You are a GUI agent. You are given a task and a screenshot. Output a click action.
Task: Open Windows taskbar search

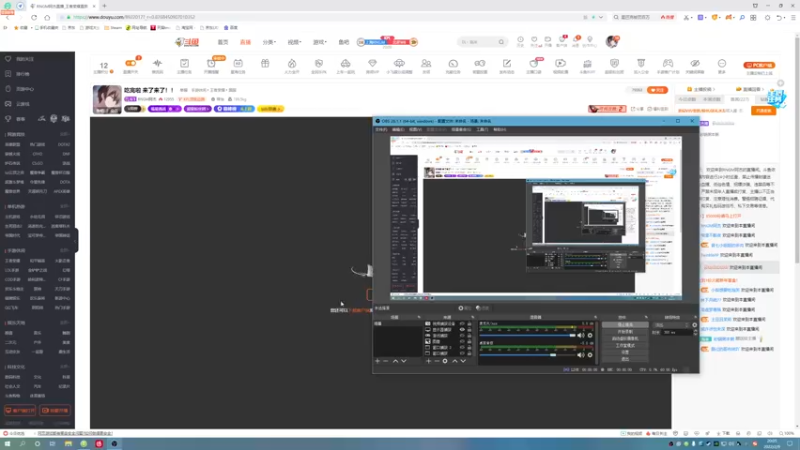(22, 444)
